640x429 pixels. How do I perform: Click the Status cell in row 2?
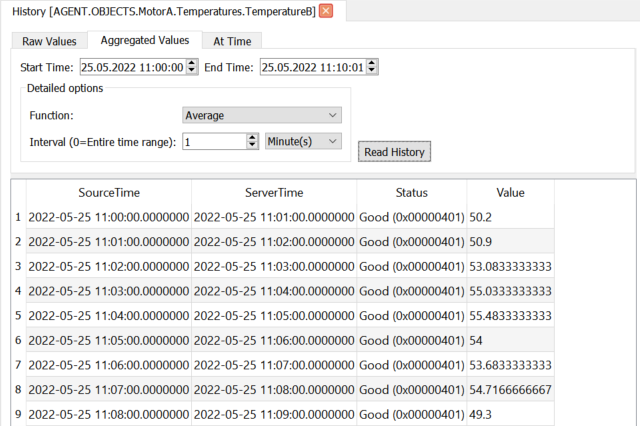click(411, 242)
